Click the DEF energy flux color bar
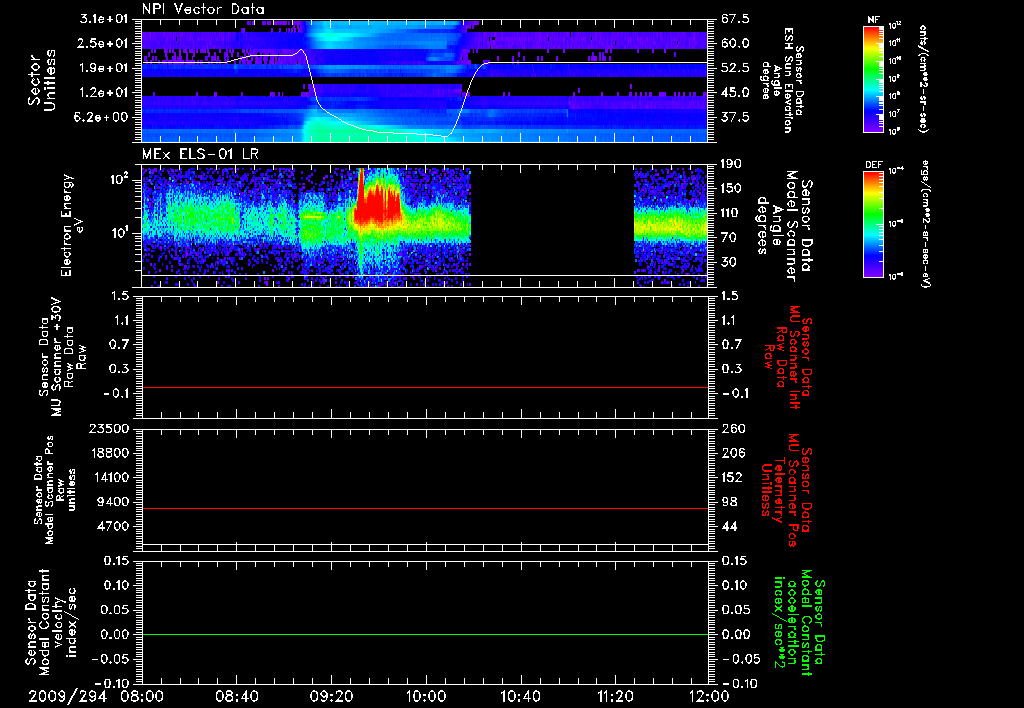The height and width of the screenshot is (708, 1024). click(x=874, y=223)
